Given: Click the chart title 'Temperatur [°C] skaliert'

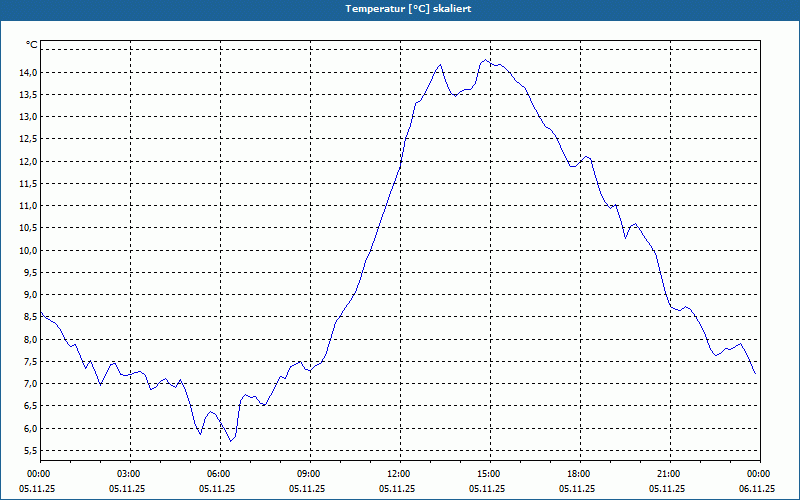Looking at the screenshot, I should (408, 9).
